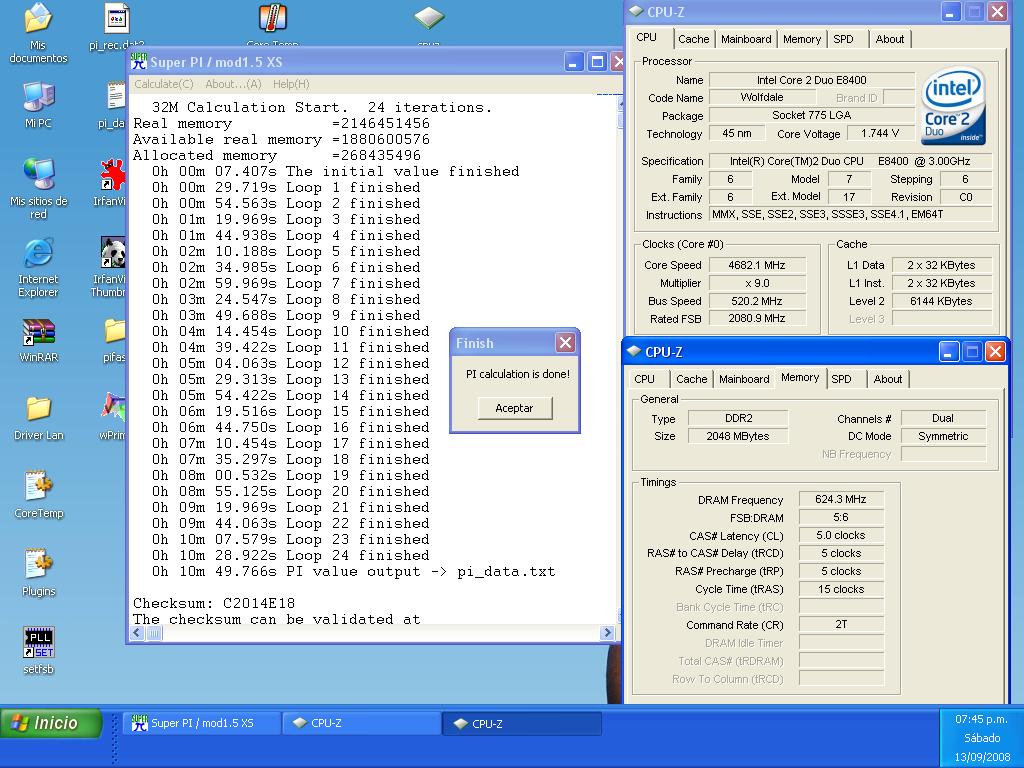Maximize the Super PI window

[596, 62]
